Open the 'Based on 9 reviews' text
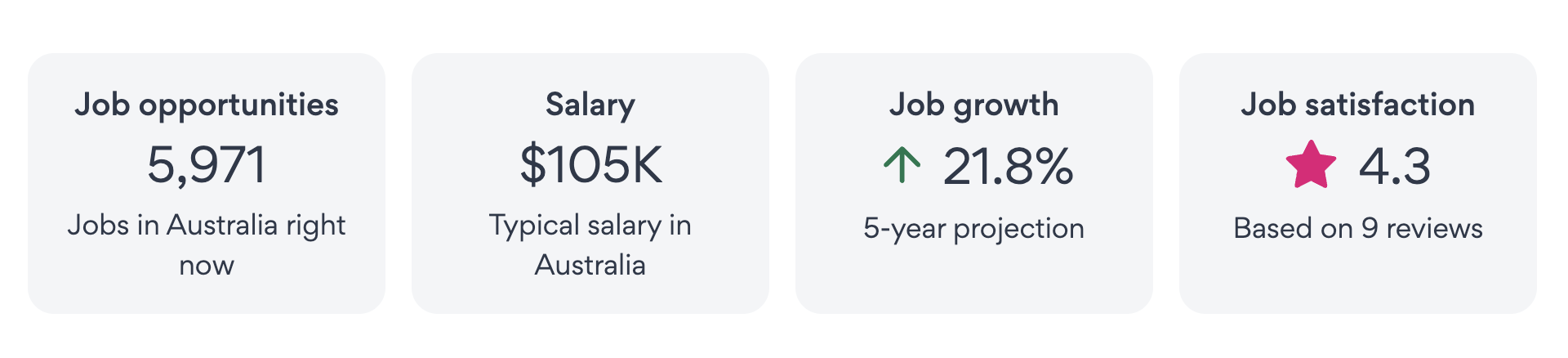 (1358, 229)
